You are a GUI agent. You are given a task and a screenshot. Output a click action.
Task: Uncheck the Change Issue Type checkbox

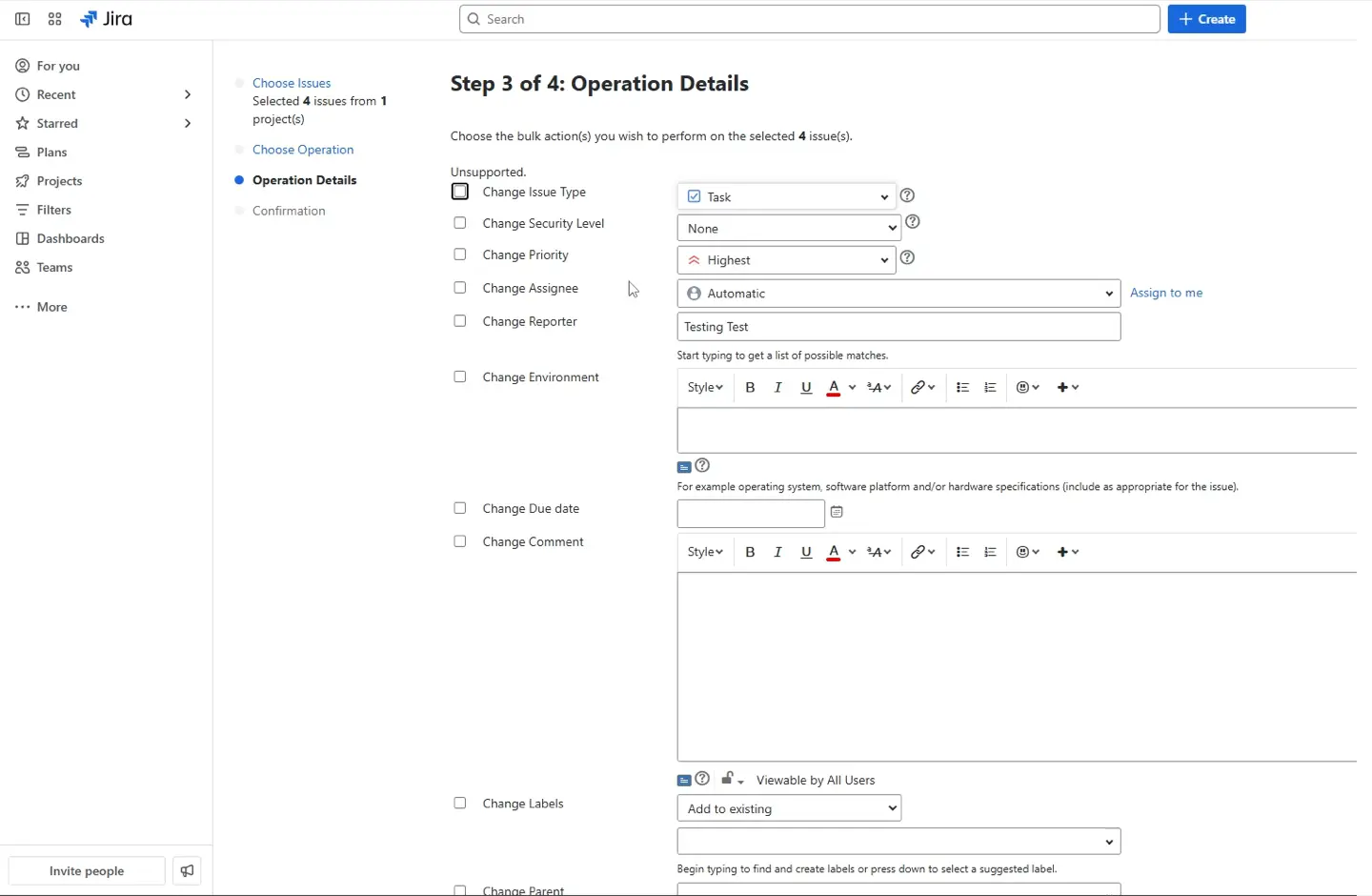tap(460, 192)
